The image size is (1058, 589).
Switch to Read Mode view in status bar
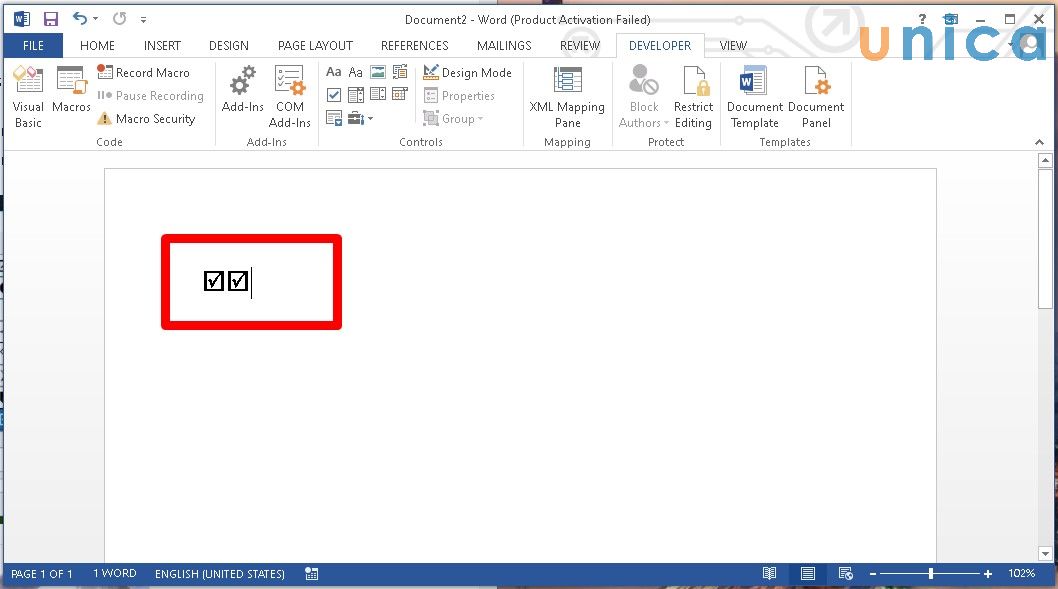pos(769,574)
